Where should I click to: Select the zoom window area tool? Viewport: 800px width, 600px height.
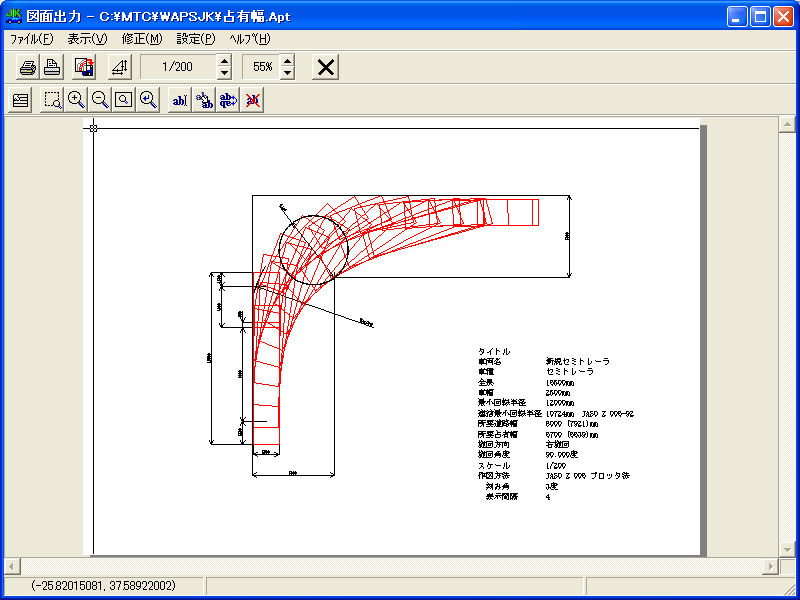(x=52, y=100)
